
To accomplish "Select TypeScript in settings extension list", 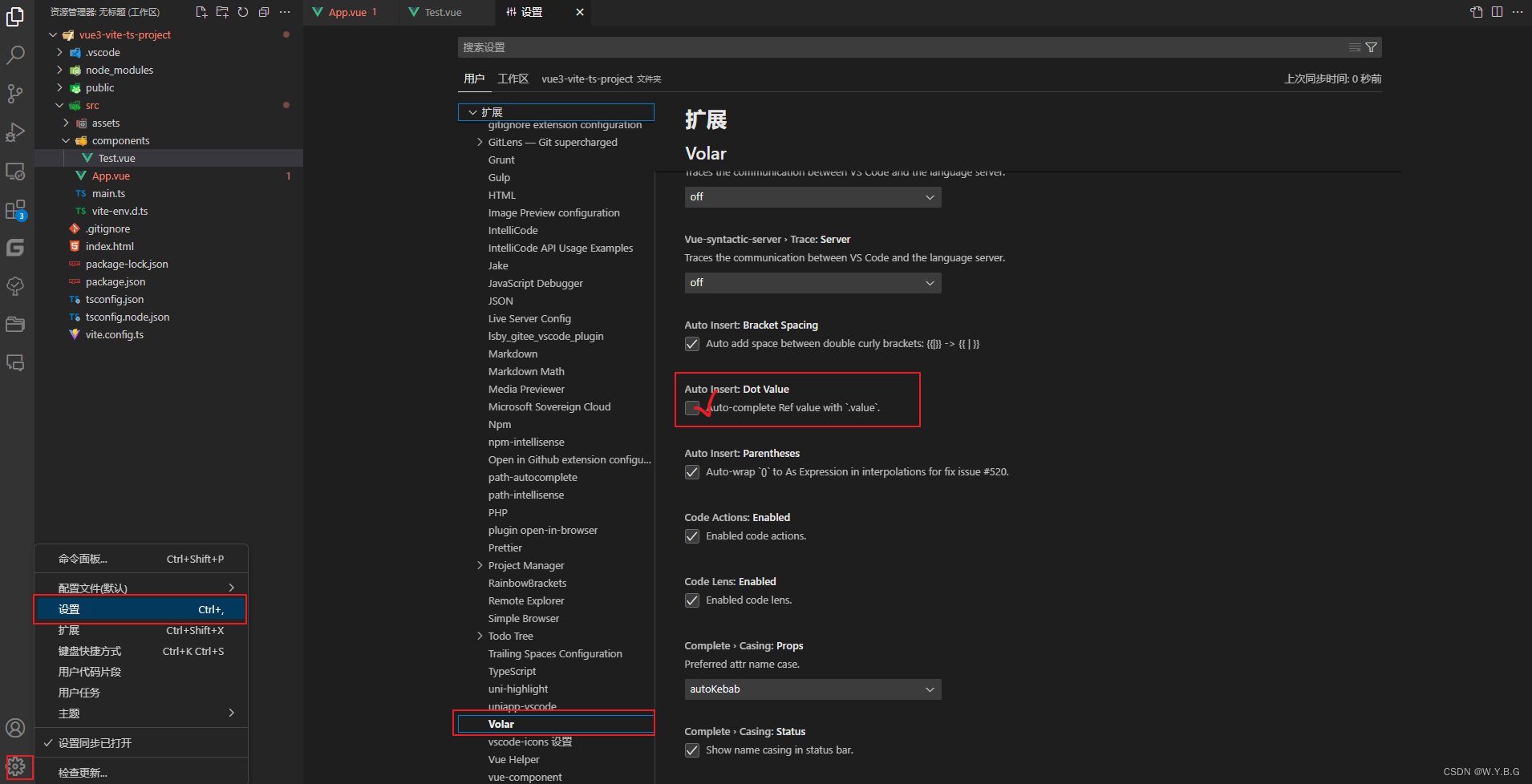I will coord(512,671).
